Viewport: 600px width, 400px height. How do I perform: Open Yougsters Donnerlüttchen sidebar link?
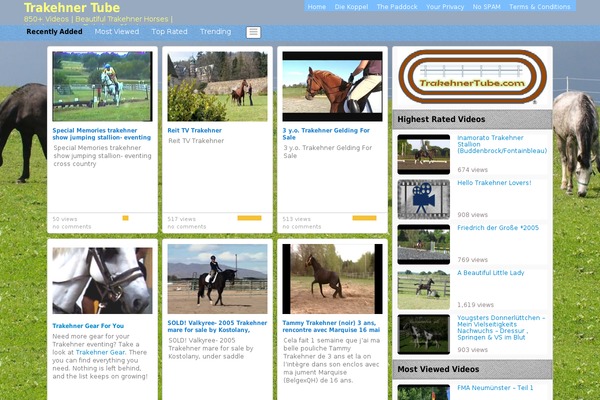[x=501, y=328]
